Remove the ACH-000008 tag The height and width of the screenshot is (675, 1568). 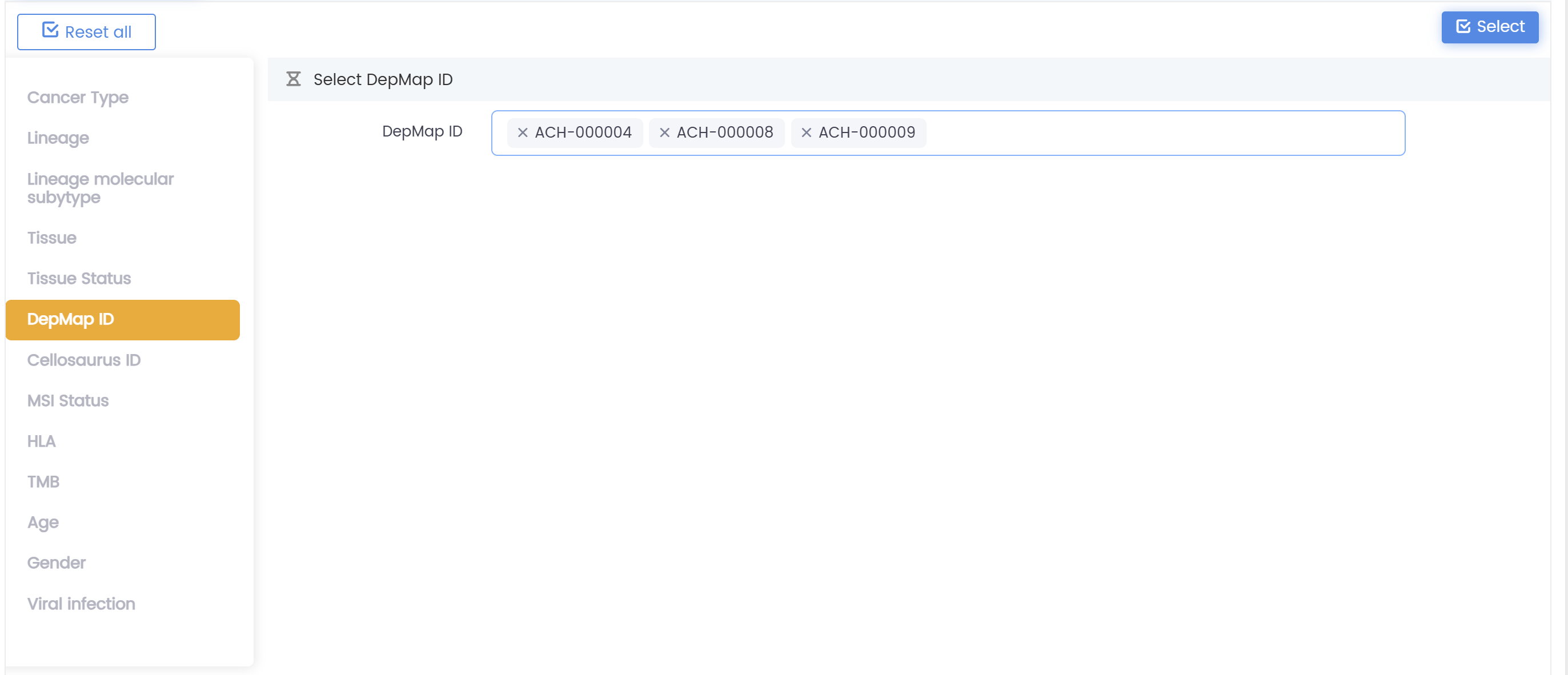[664, 132]
